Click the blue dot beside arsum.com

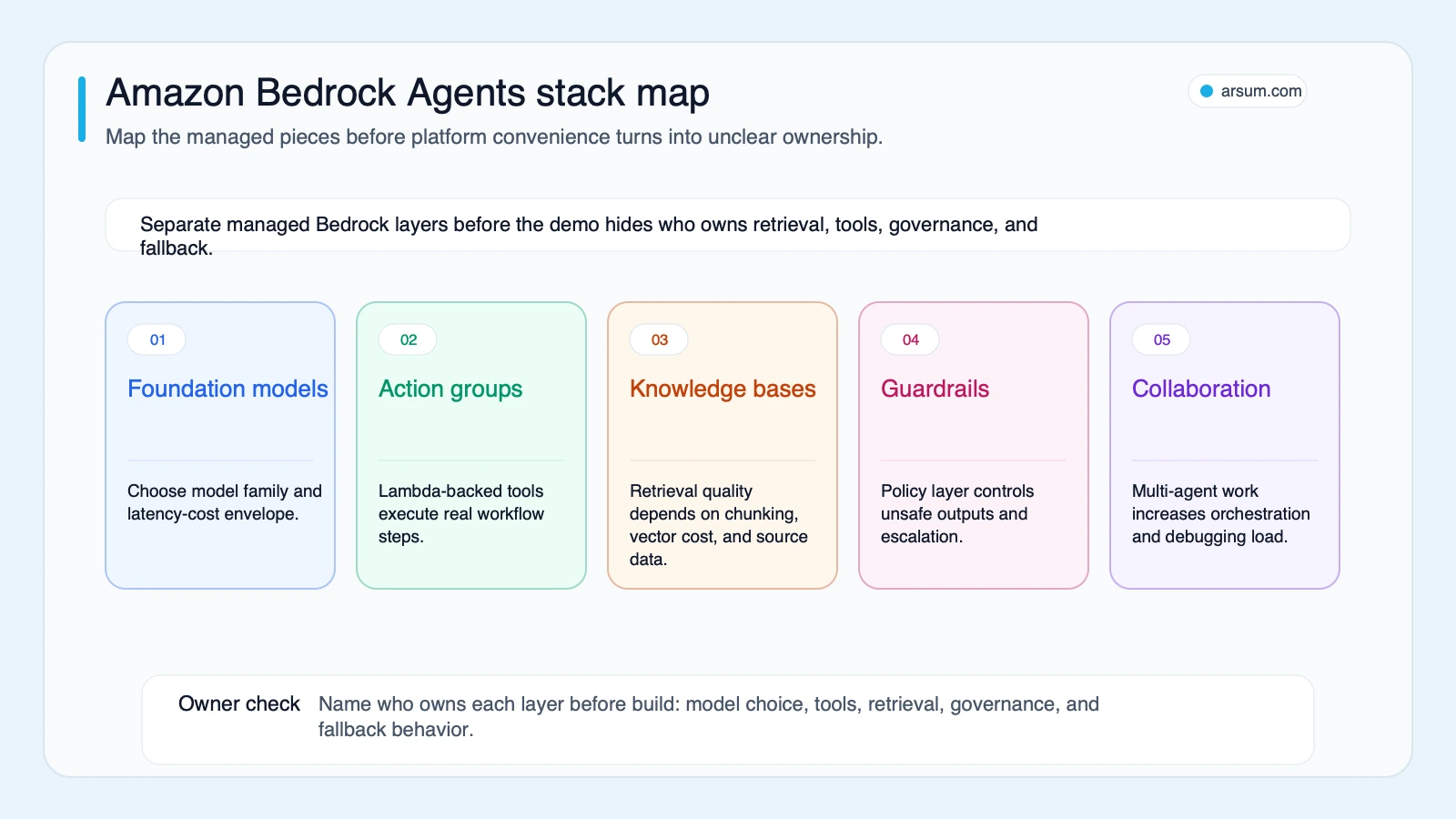pos(1207,91)
